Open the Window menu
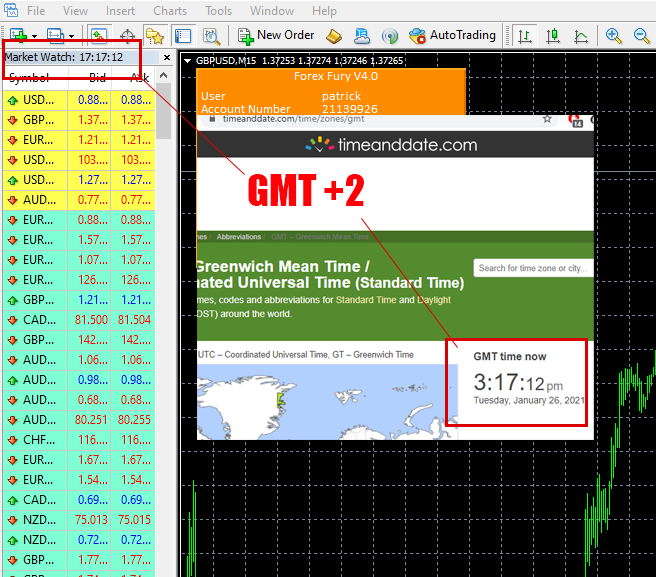 (x=272, y=10)
